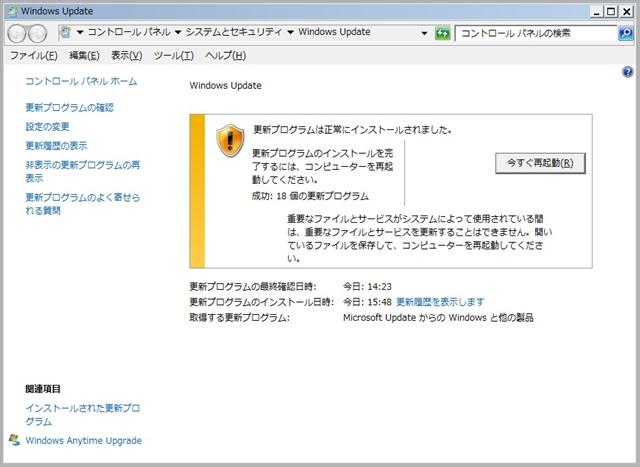640x467 pixels.
Task: Expand dropdown arrow before Windows Update breadcrumb
Action: pos(291,32)
